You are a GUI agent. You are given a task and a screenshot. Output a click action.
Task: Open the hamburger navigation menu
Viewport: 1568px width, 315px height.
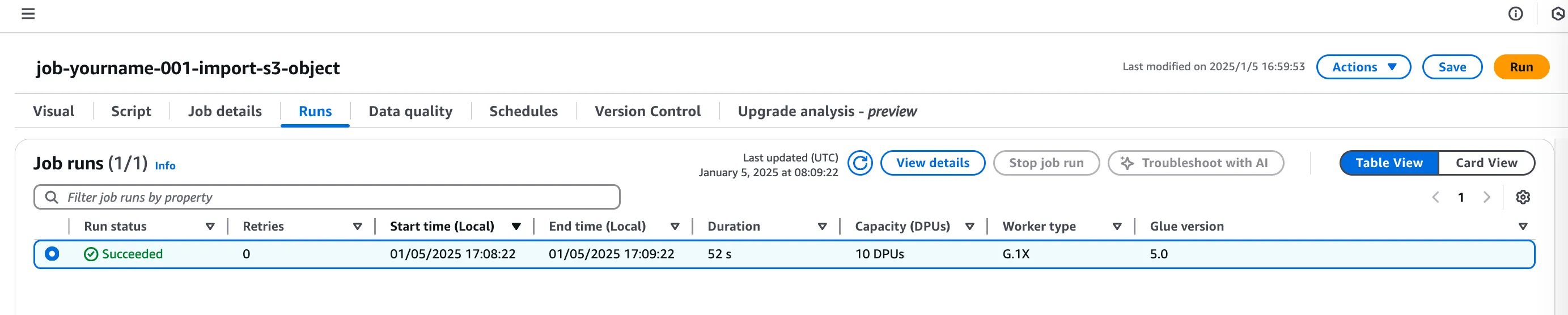click(28, 14)
